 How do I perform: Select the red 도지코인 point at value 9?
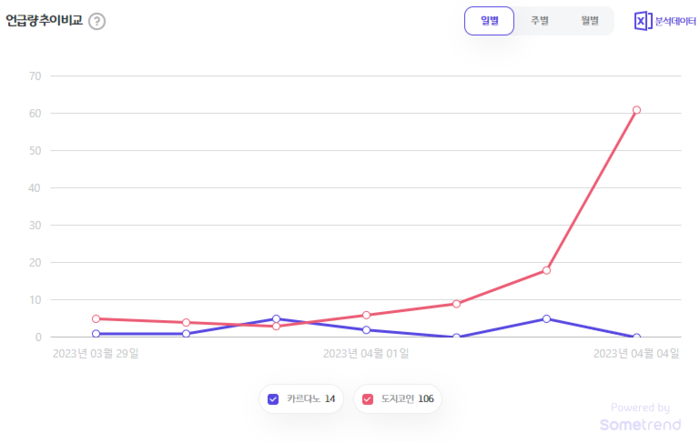[456, 304]
